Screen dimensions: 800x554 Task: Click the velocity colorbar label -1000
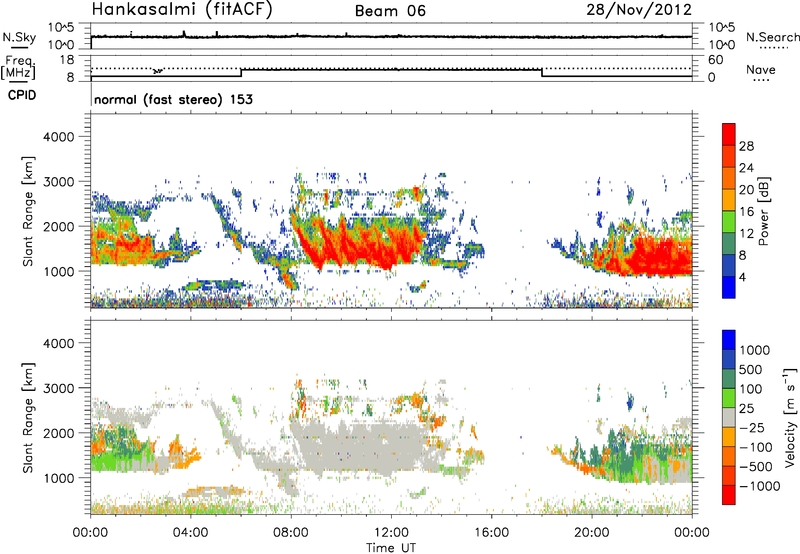click(x=759, y=486)
